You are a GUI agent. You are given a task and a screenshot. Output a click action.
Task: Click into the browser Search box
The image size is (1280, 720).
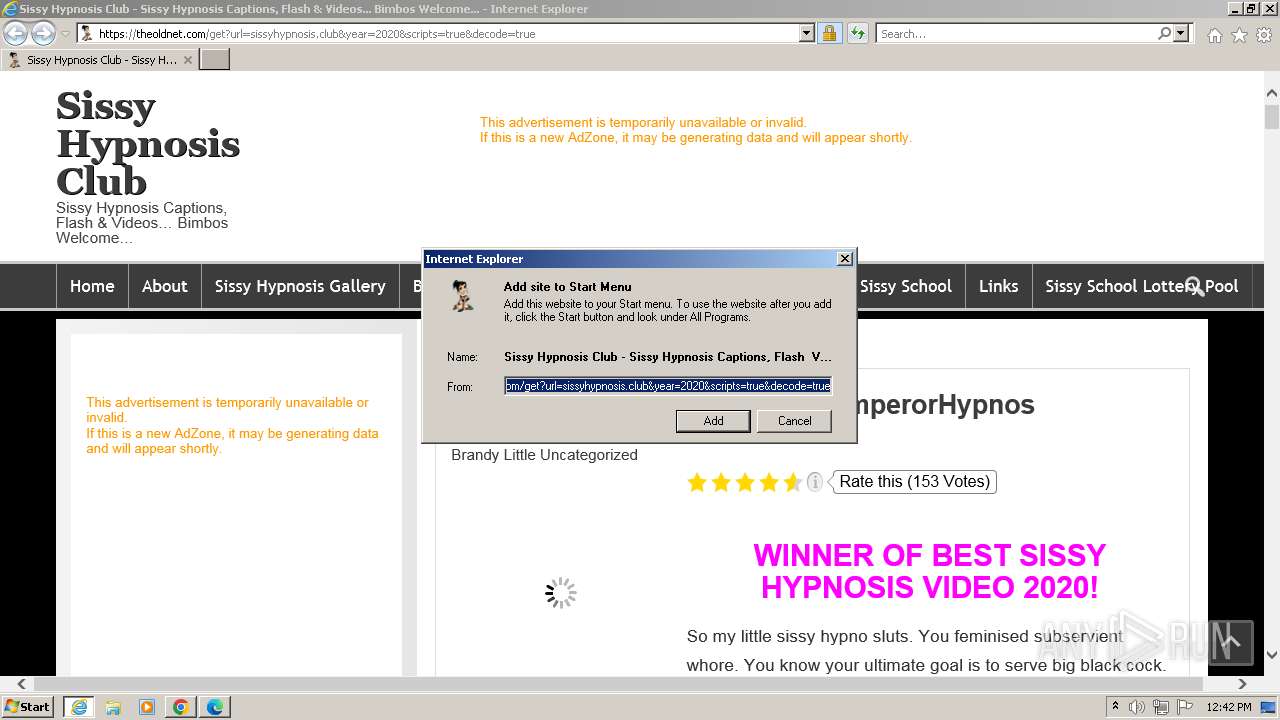[1015, 34]
